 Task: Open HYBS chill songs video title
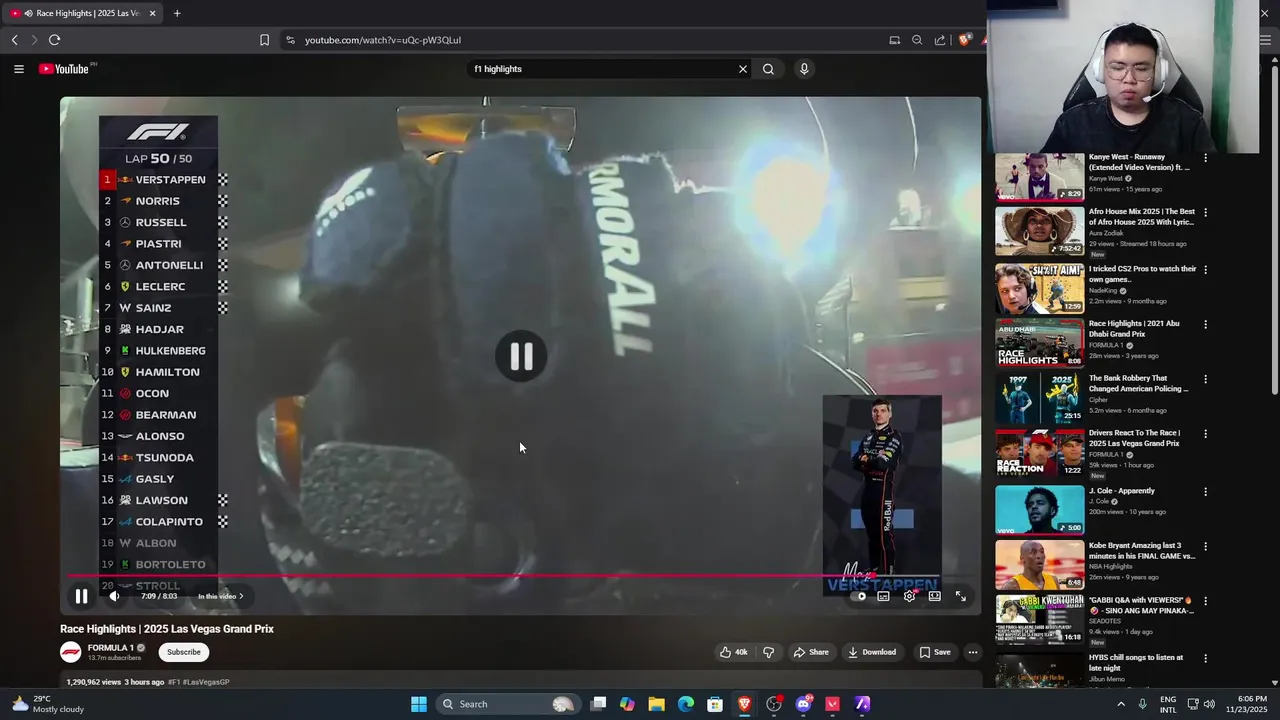pos(1136,662)
